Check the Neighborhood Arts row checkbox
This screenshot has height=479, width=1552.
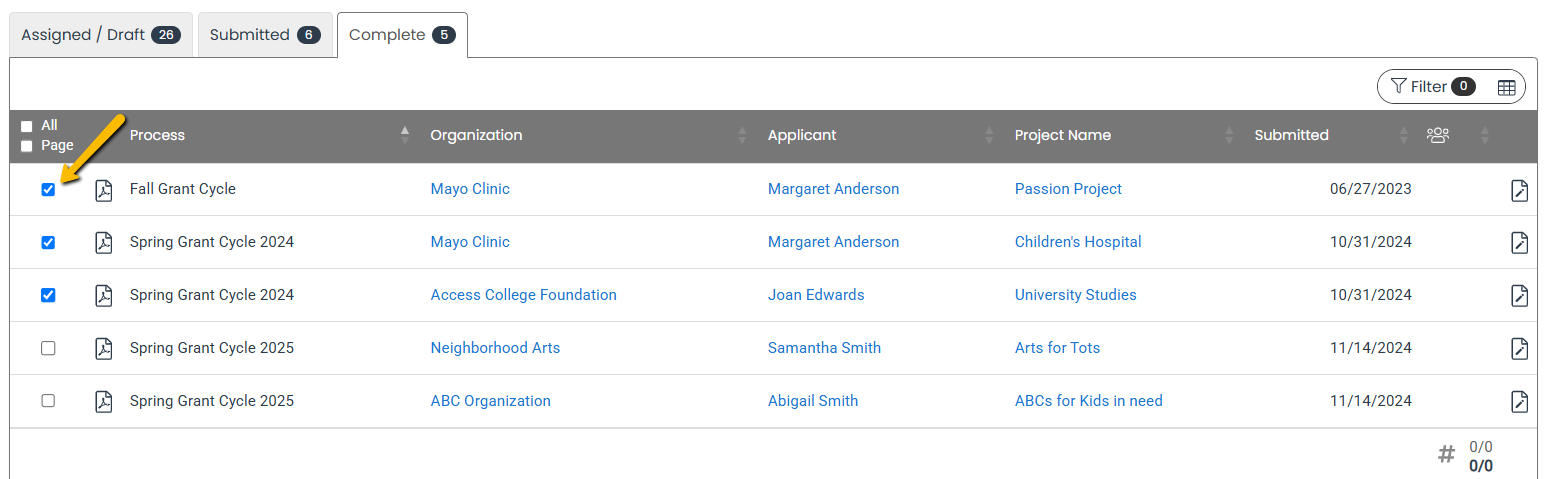(48, 348)
